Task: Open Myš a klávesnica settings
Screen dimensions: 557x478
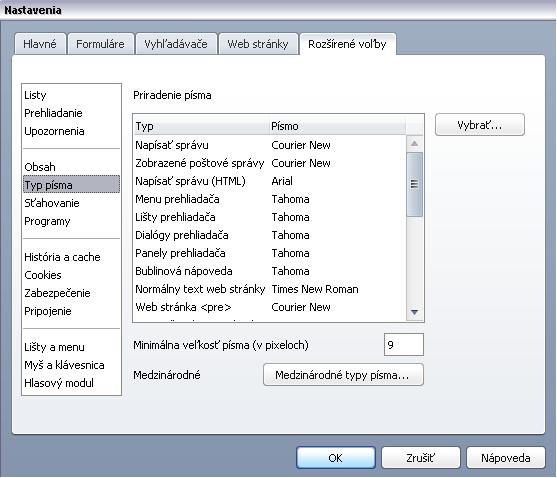Action: 71,365
